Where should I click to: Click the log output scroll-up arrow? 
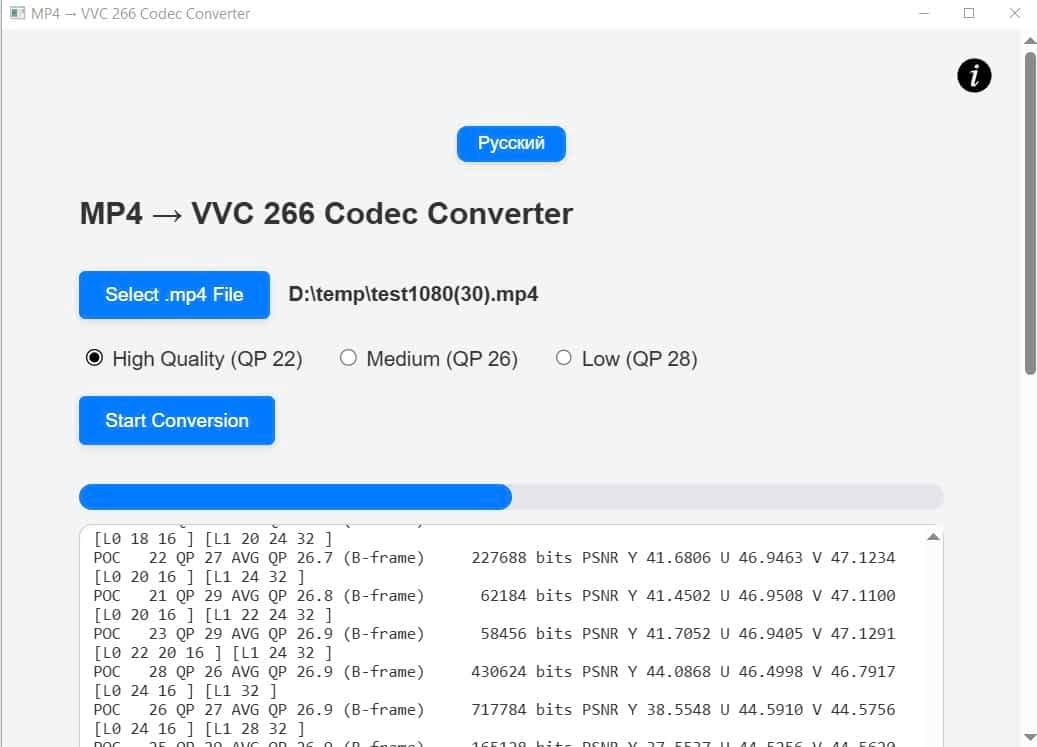(933, 537)
